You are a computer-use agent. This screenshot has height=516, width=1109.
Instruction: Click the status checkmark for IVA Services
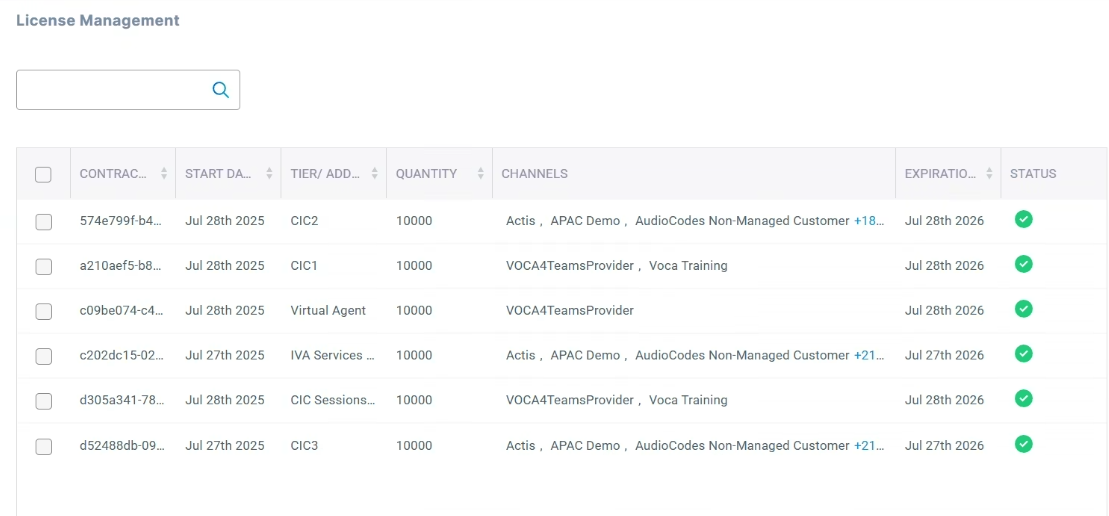[x=1023, y=353]
